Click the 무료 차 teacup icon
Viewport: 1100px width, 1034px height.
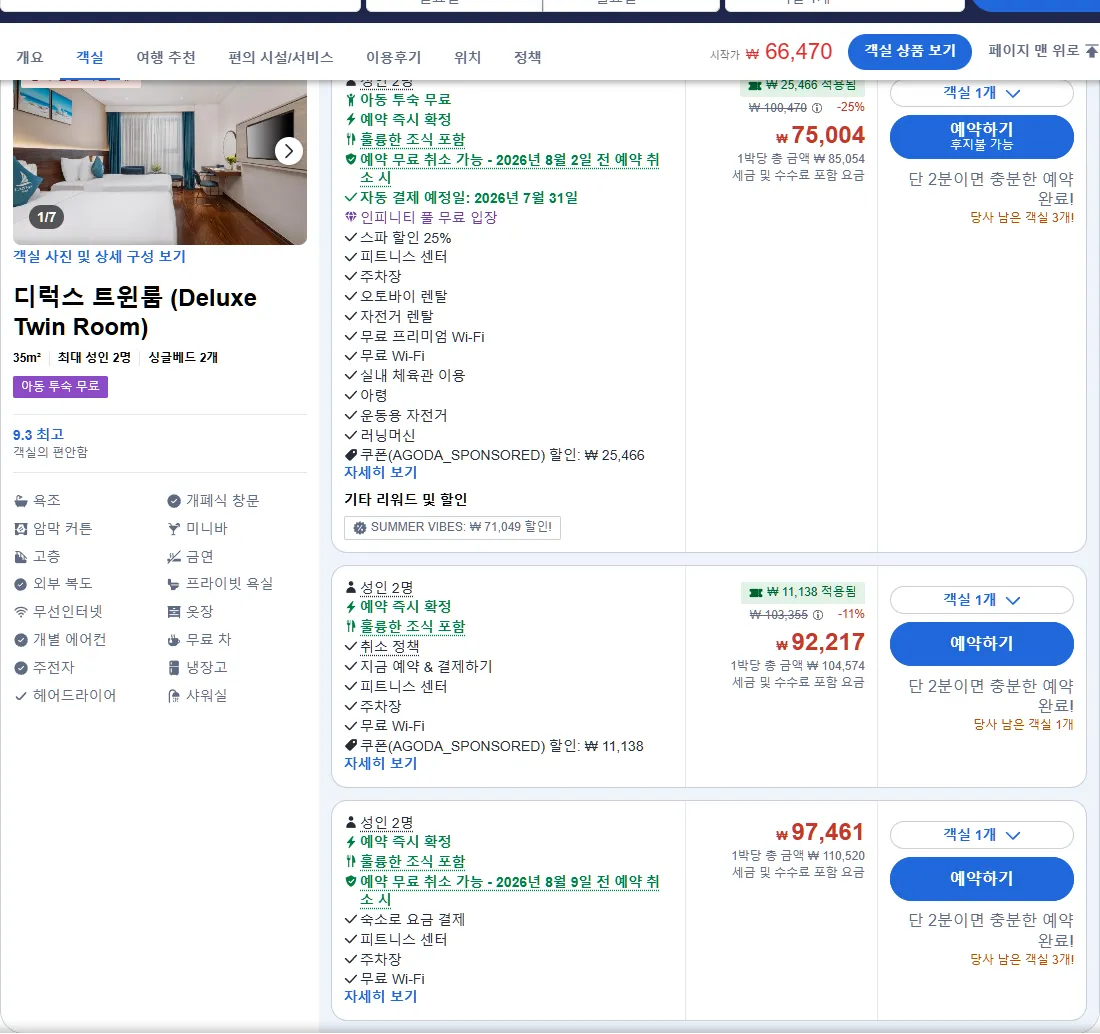click(x=174, y=640)
